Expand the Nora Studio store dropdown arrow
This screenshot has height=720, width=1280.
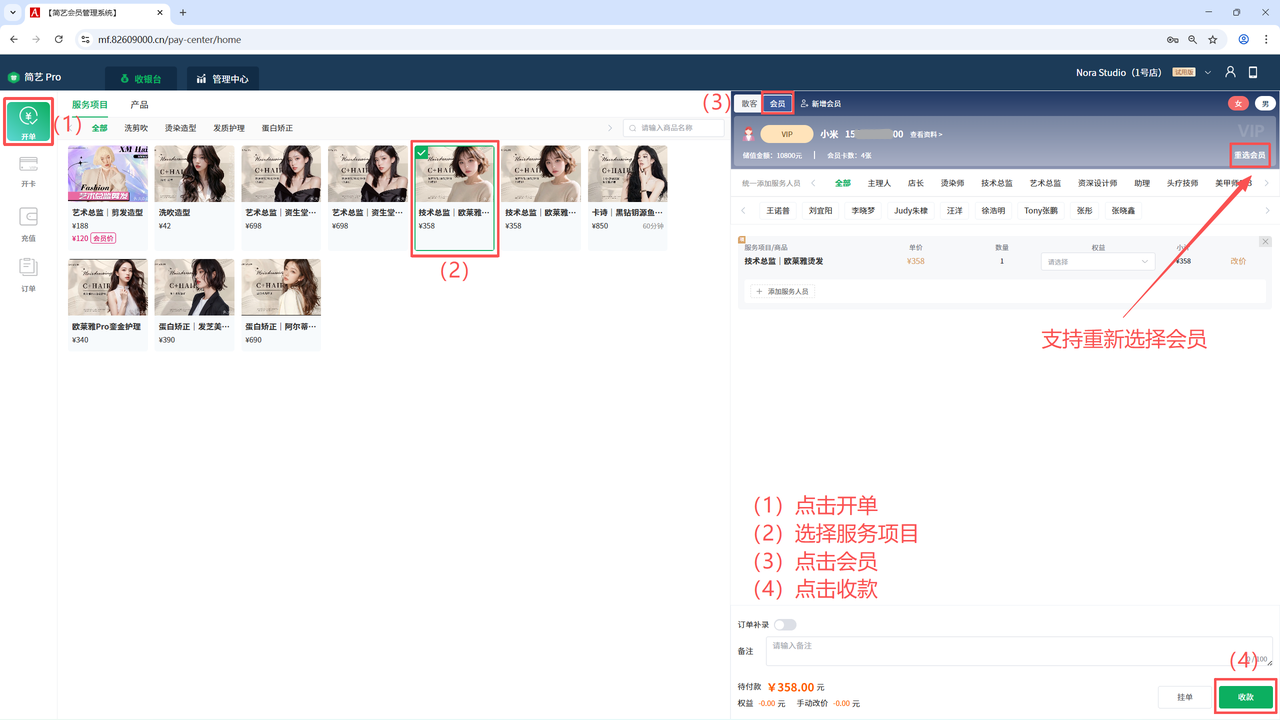coord(1208,73)
